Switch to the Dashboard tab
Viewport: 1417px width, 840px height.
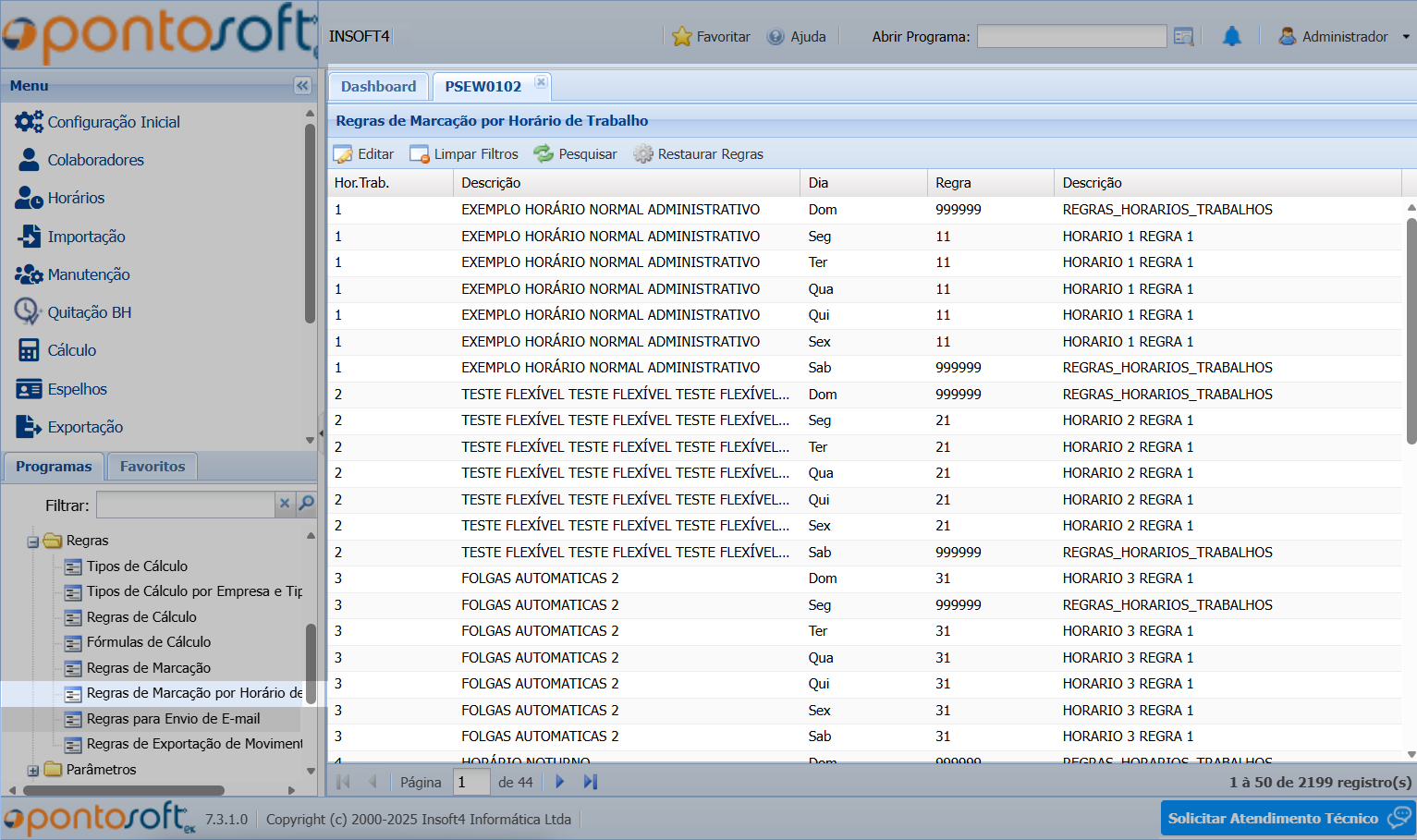point(378,87)
